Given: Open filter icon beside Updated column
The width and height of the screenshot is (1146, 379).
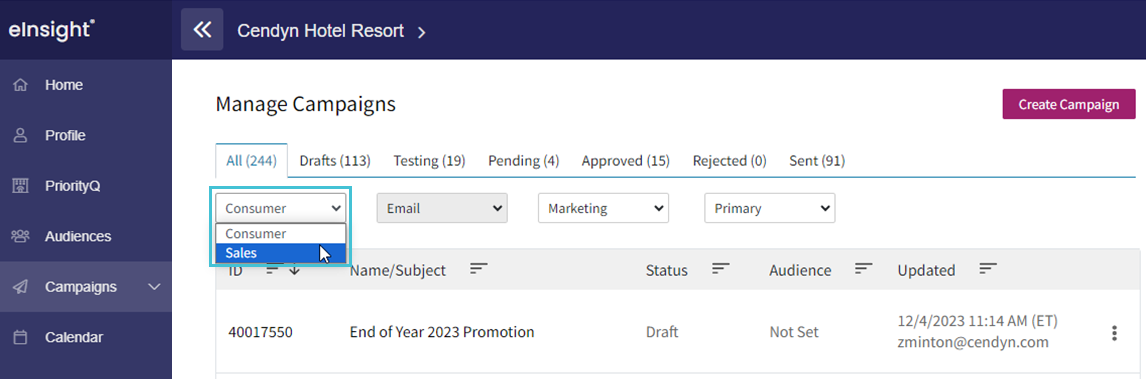Looking at the screenshot, I should pos(988,269).
